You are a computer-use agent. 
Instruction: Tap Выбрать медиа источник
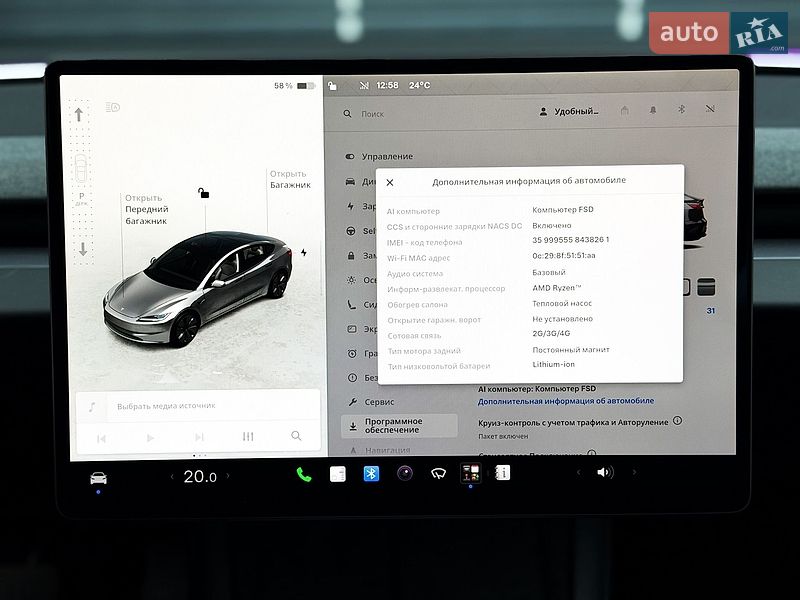(166, 406)
